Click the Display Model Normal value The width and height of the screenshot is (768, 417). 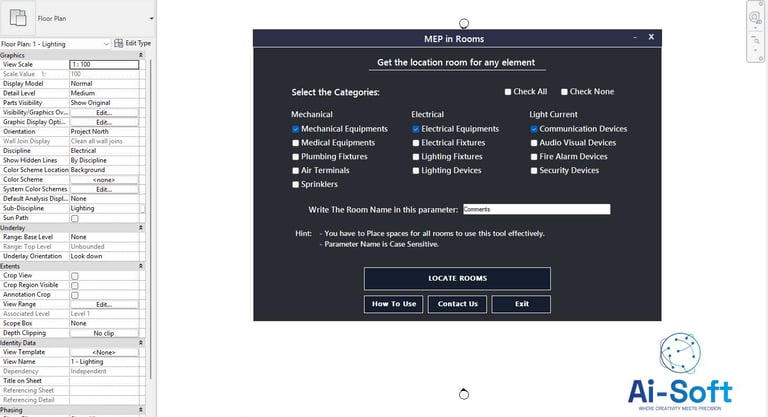[104, 84]
